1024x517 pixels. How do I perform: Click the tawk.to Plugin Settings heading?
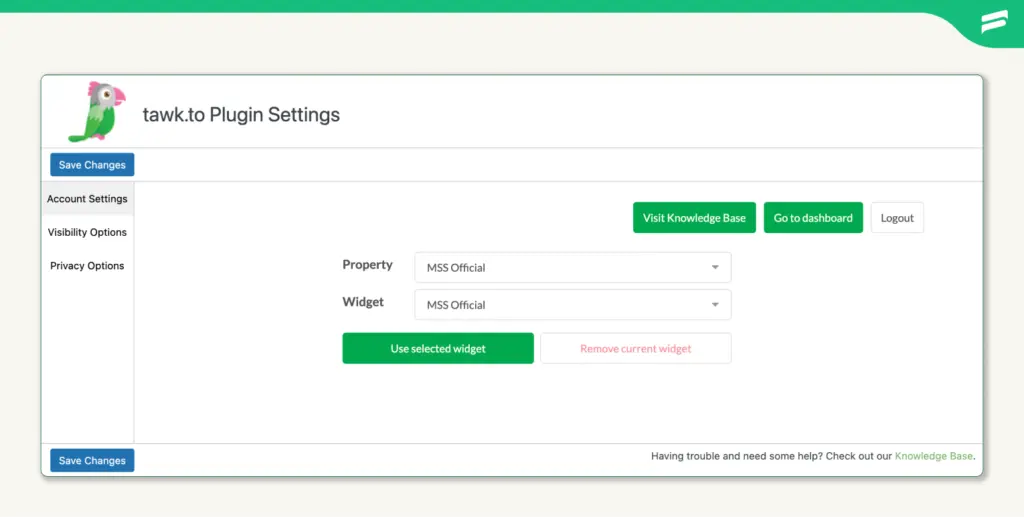coord(241,114)
